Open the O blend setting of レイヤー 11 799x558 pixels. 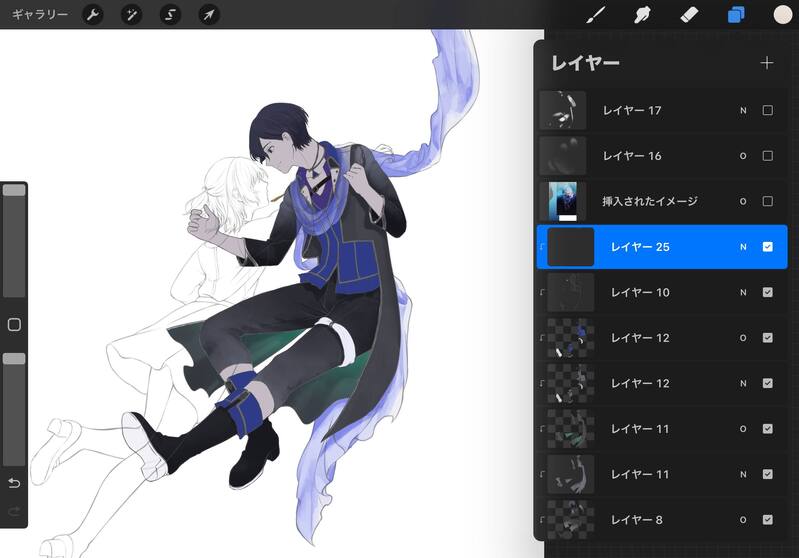tap(743, 429)
